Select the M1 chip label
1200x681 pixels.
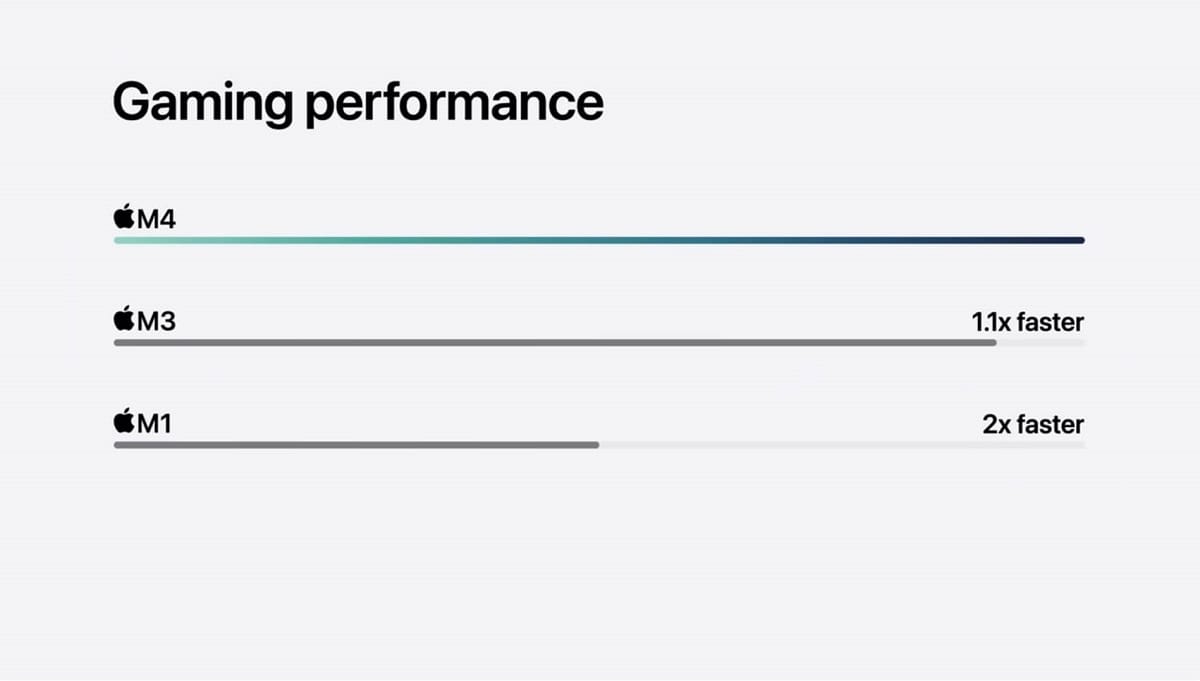click(x=154, y=424)
